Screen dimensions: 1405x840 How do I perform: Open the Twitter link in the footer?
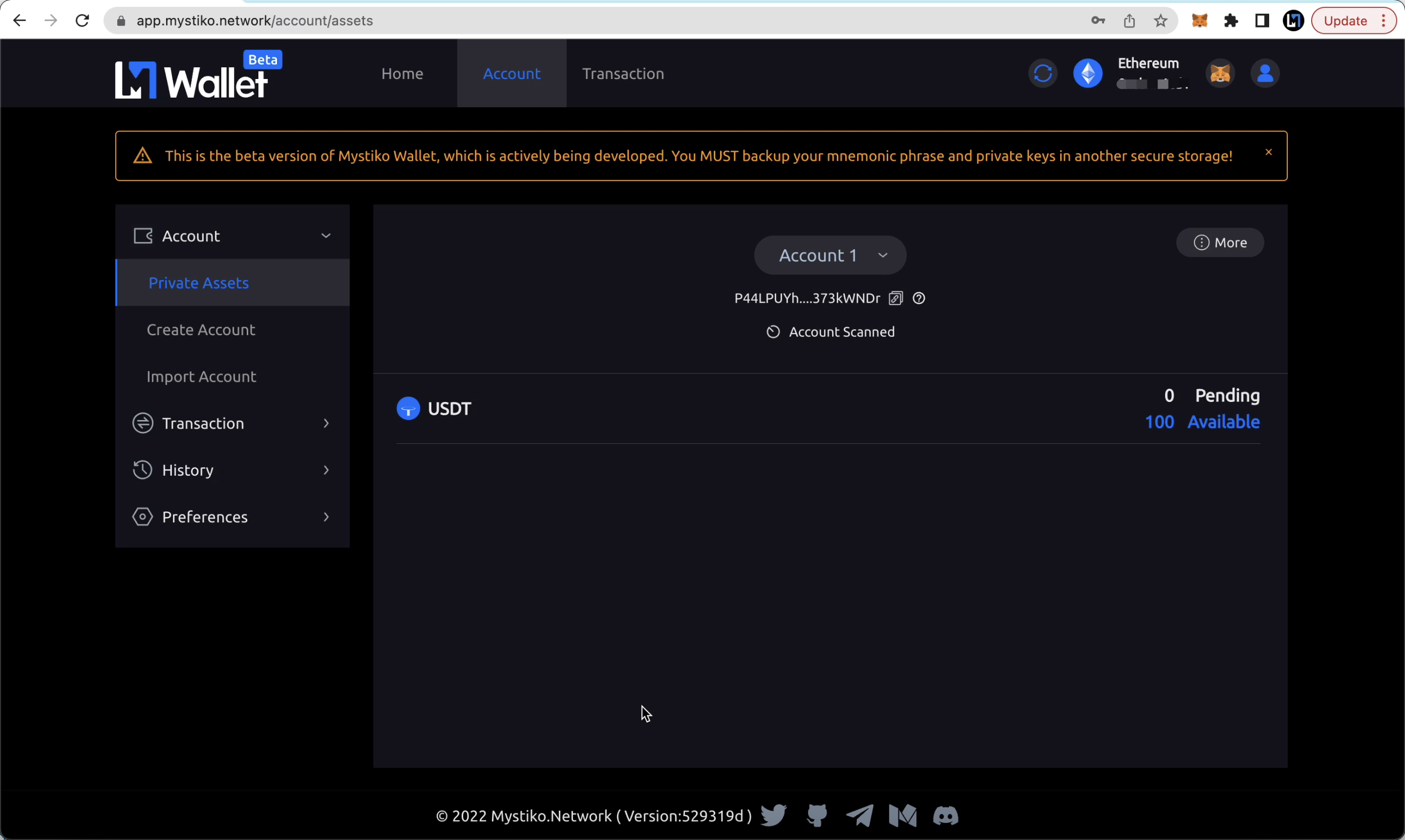click(774, 816)
